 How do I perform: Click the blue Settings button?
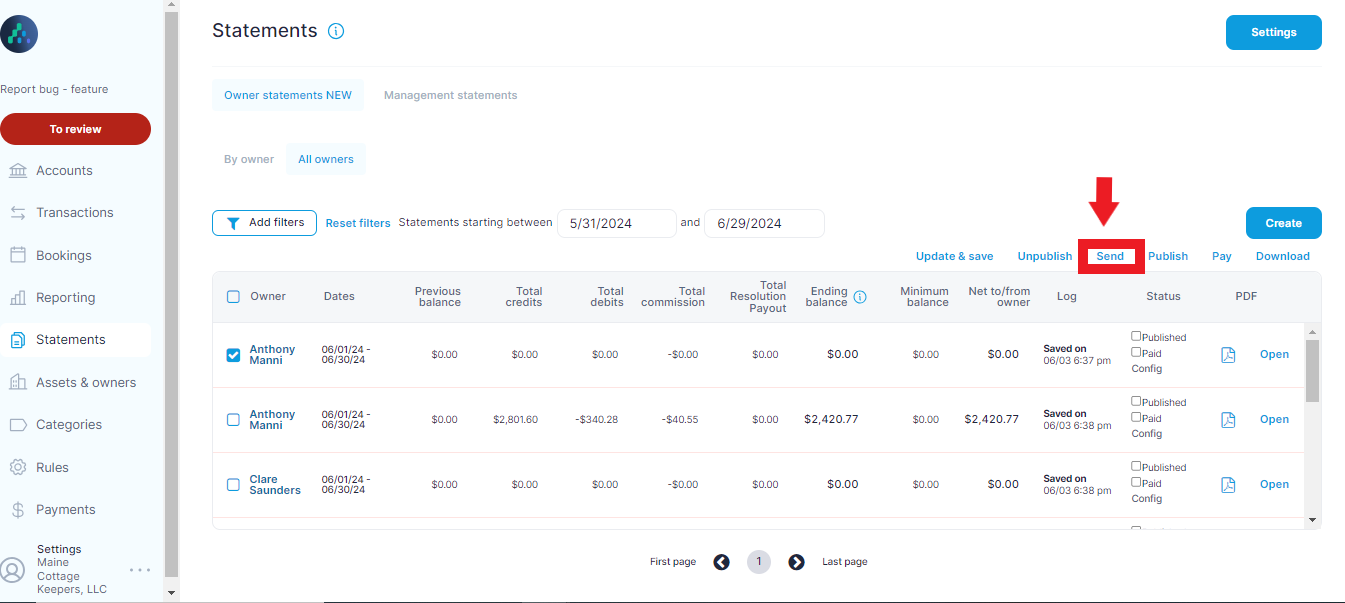coord(1274,33)
